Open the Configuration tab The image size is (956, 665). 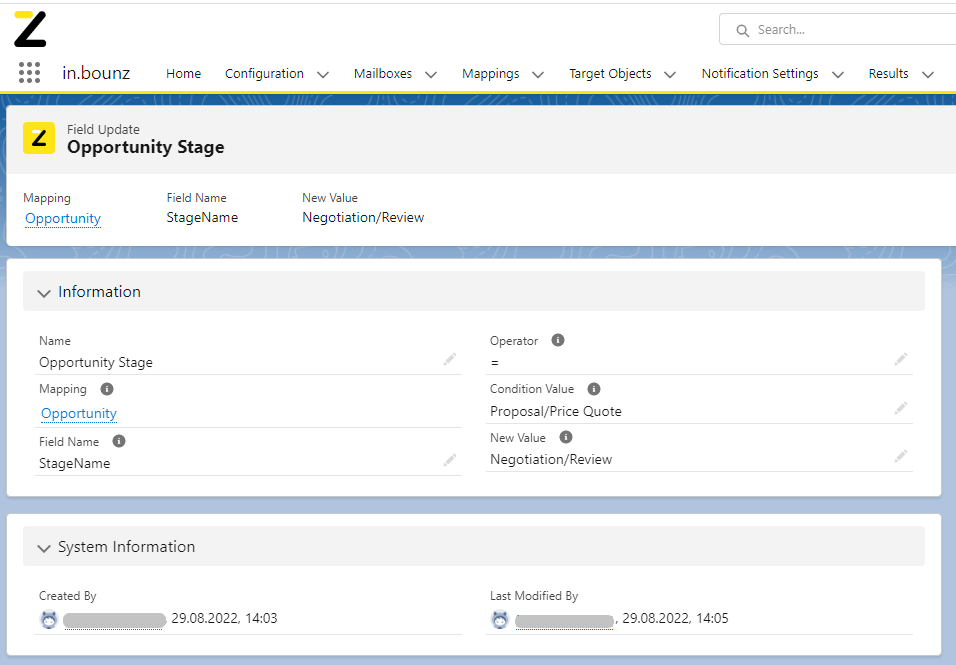(x=264, y=74)
